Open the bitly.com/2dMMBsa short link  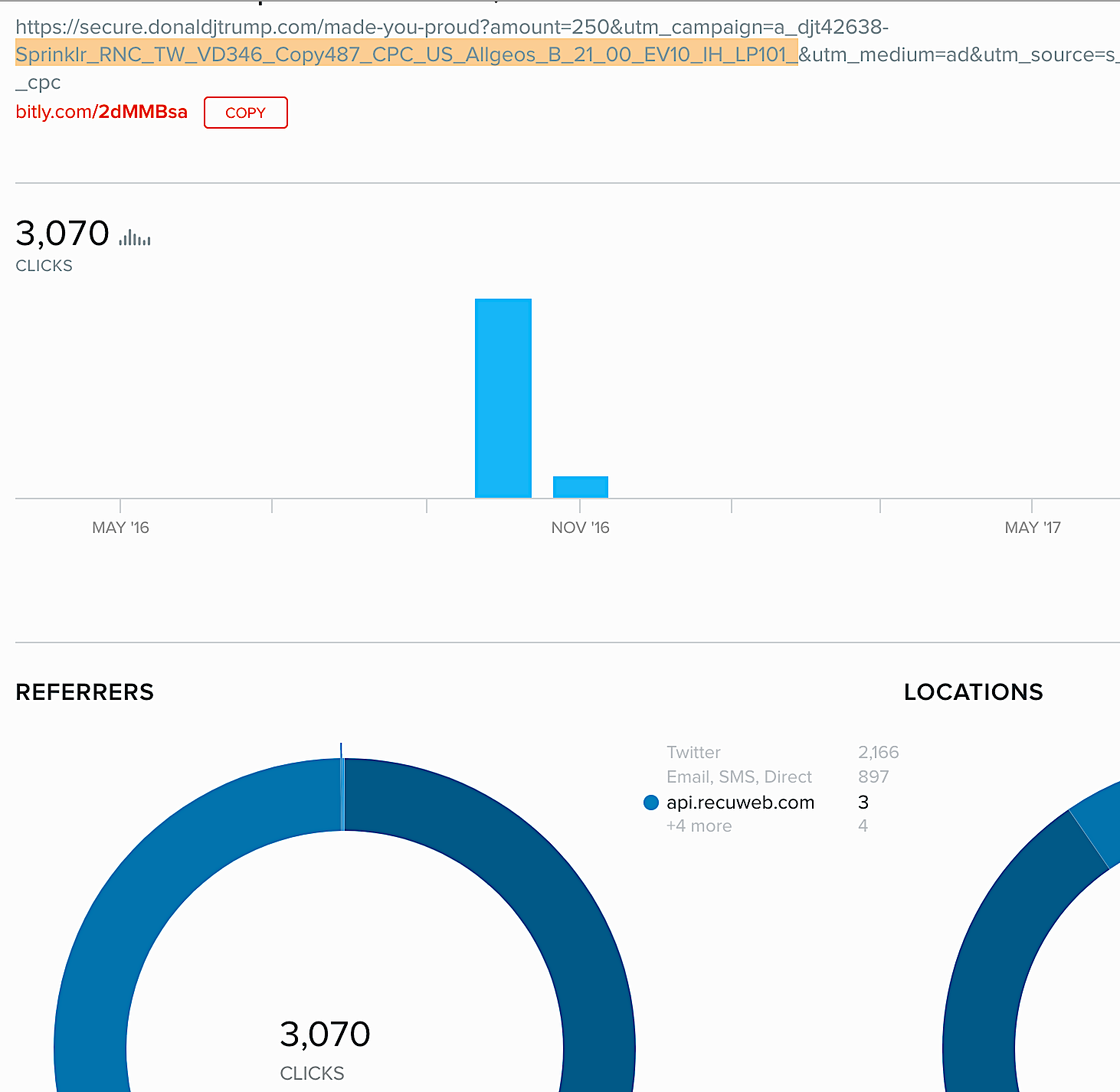coord(101,112)
